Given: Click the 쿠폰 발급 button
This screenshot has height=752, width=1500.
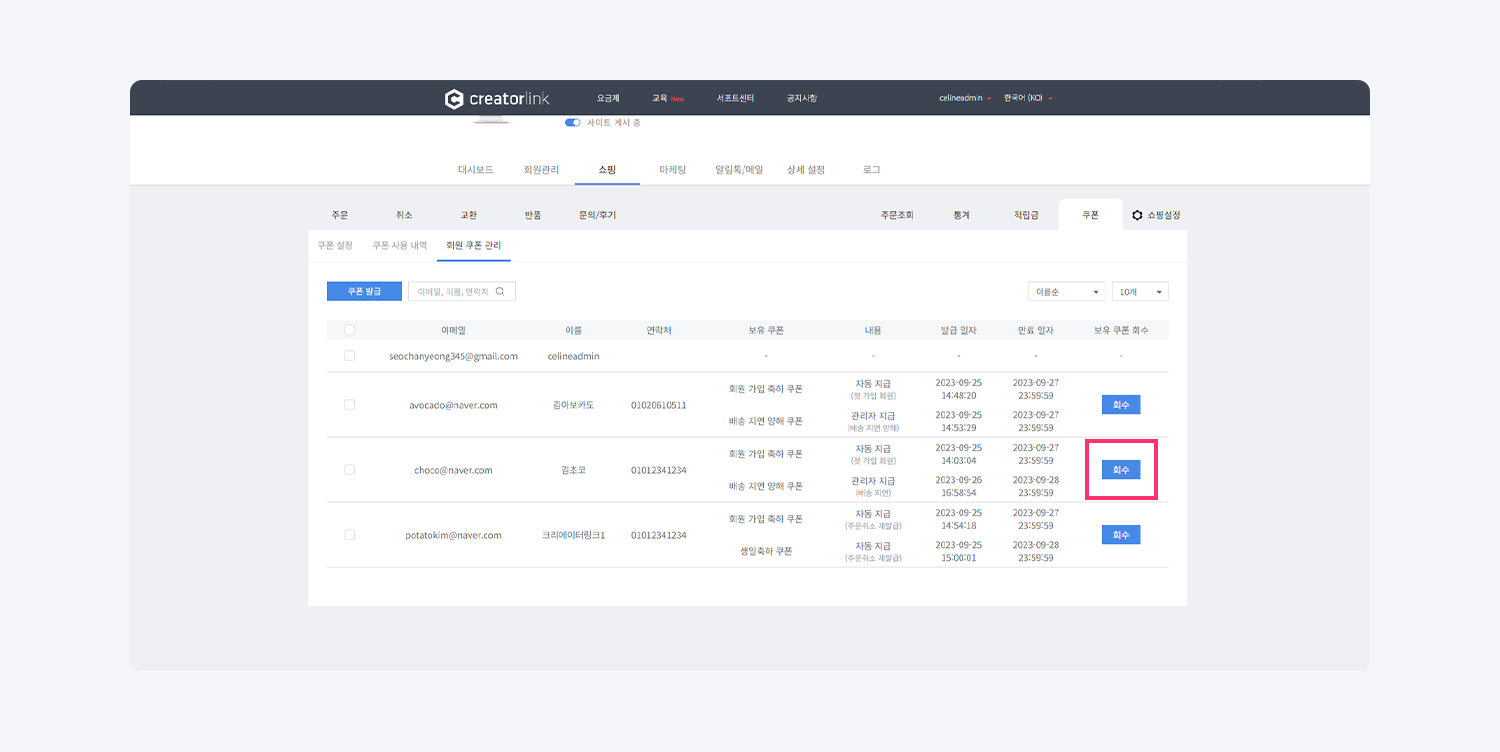Looking at the screenshot, I should coord(364,291).
